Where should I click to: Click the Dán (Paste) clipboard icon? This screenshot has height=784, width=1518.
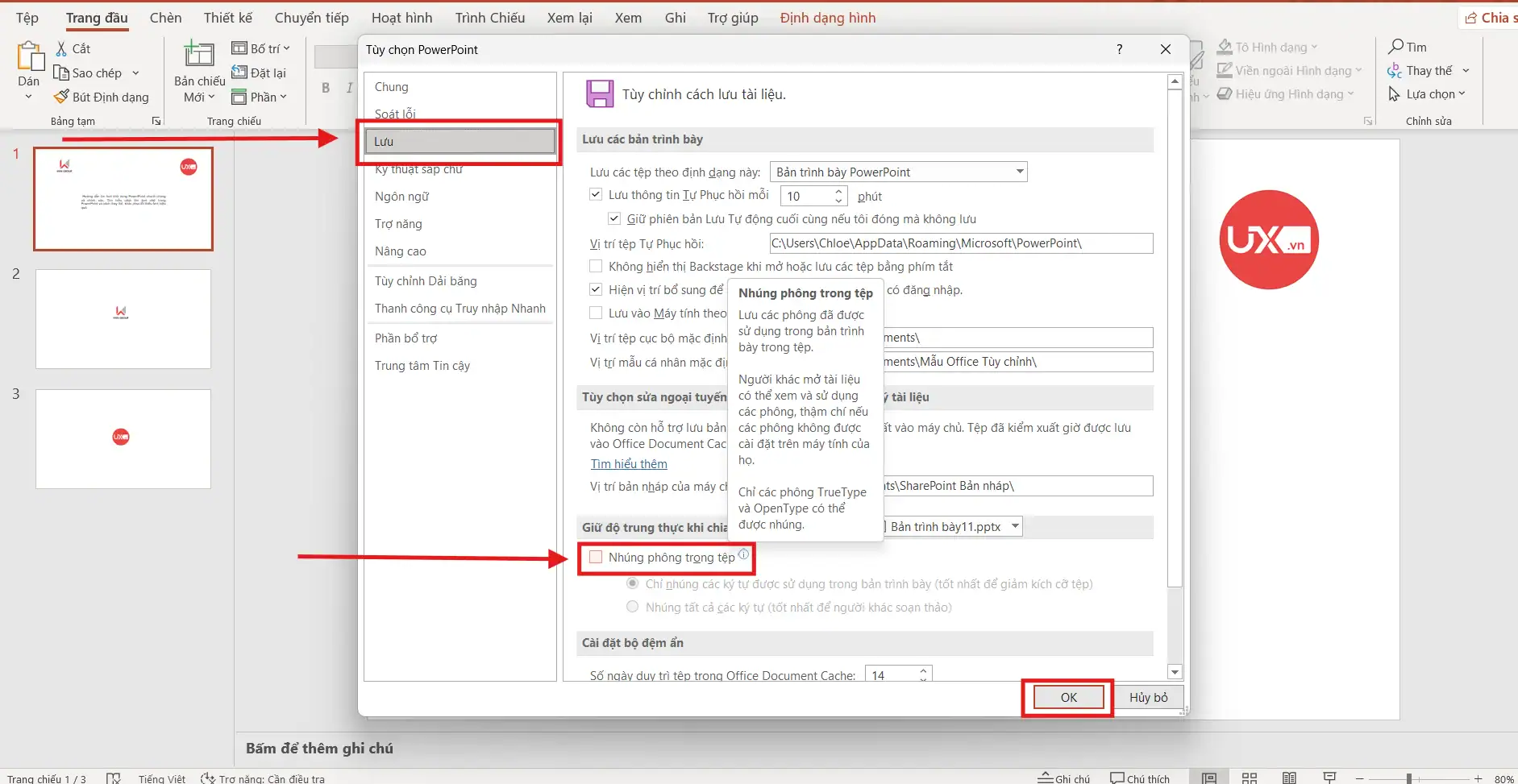pyautogui.click(x=30, y=58)
